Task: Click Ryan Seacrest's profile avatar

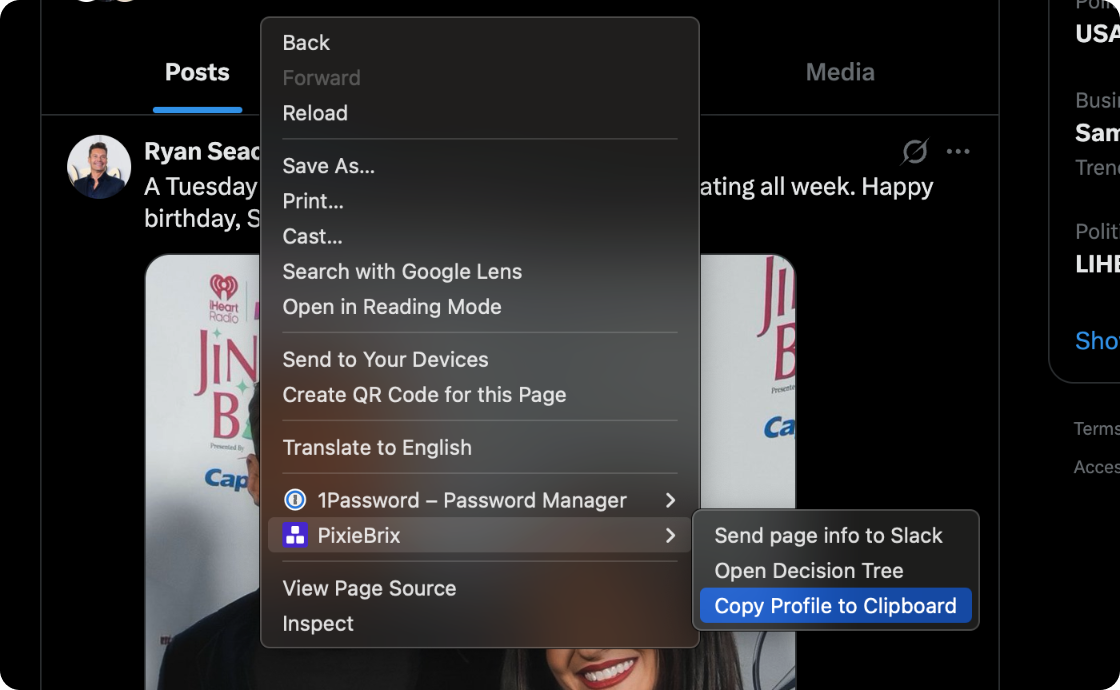Action: point(99,167)
